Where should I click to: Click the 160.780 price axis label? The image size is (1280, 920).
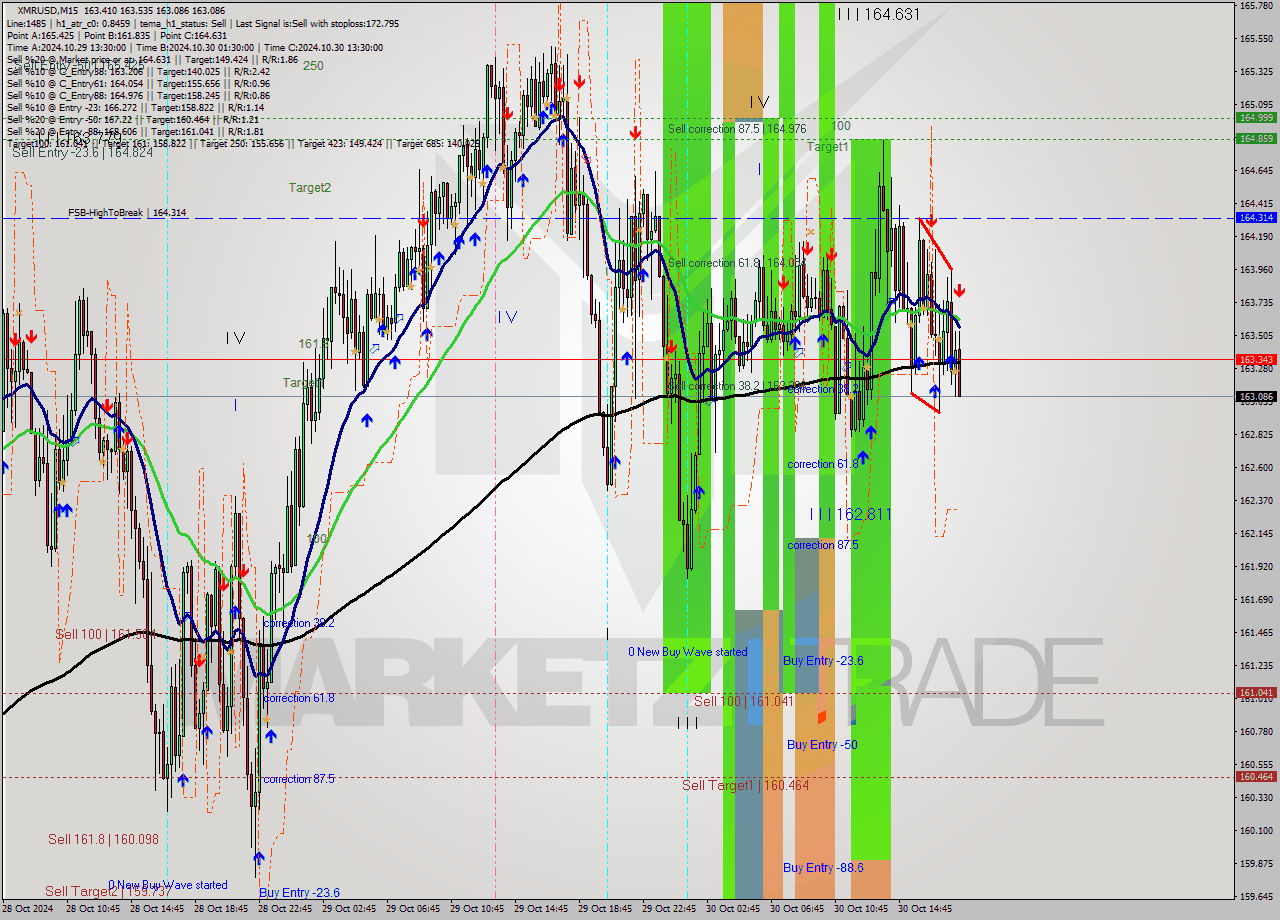click(x=1256, y=732)
